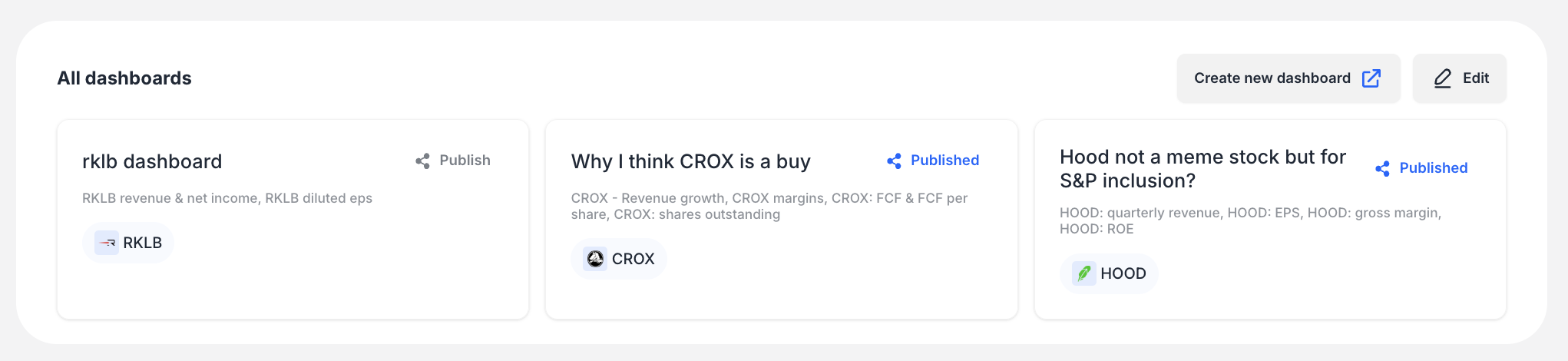Viewport: 1568px width, 361px height.
Task: Open 'Hood not a meme stock' dashboard
Action: tap(1203, 169)
